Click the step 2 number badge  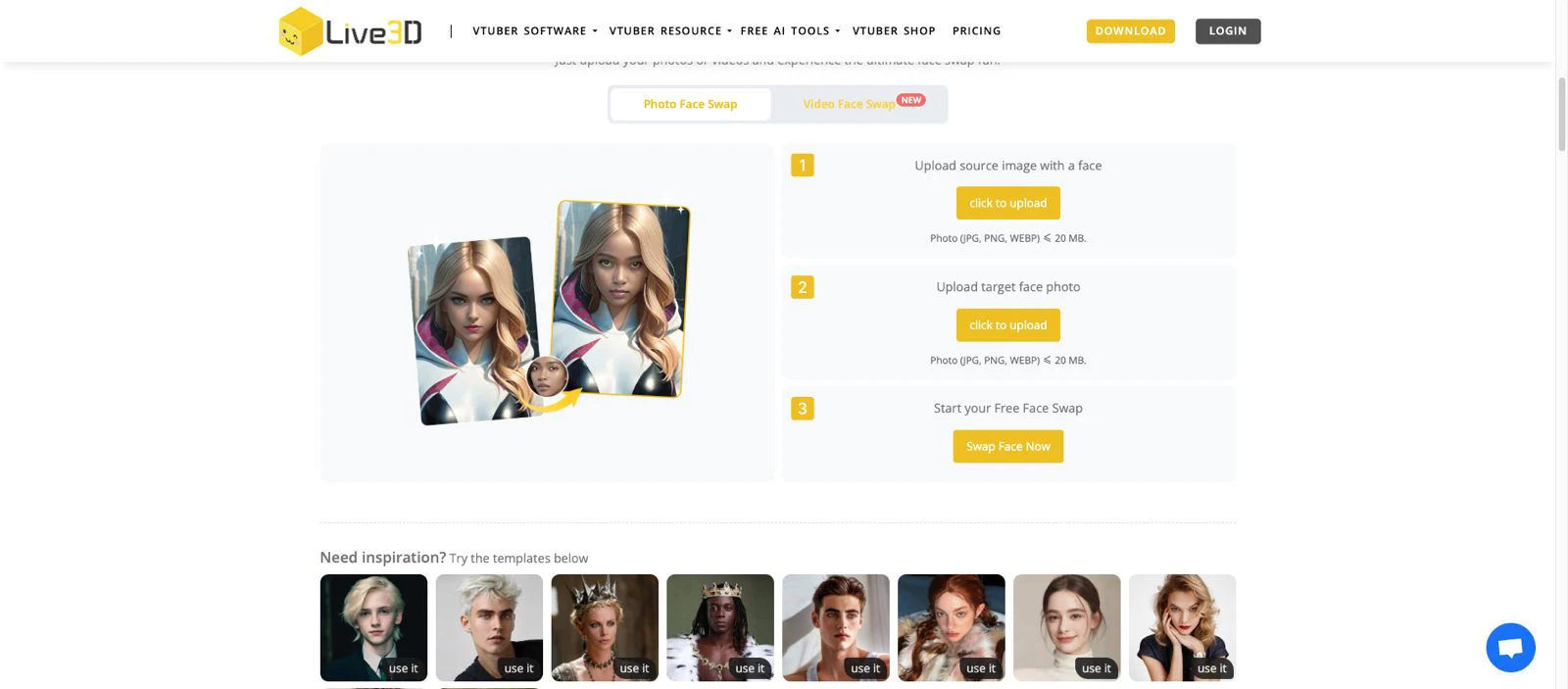802,287
